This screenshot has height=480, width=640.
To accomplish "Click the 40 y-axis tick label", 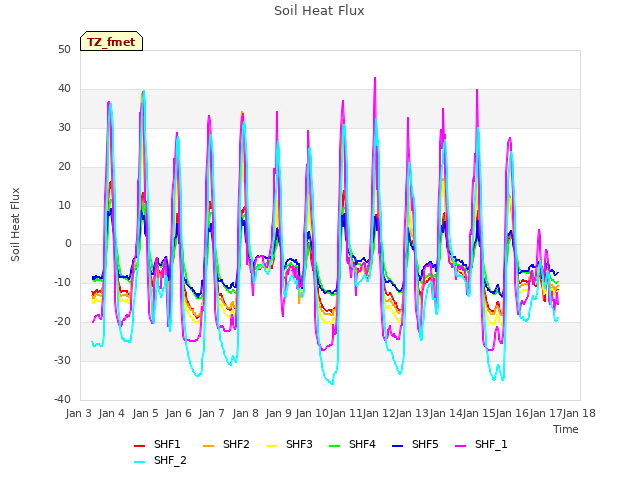I will point(64,89).
